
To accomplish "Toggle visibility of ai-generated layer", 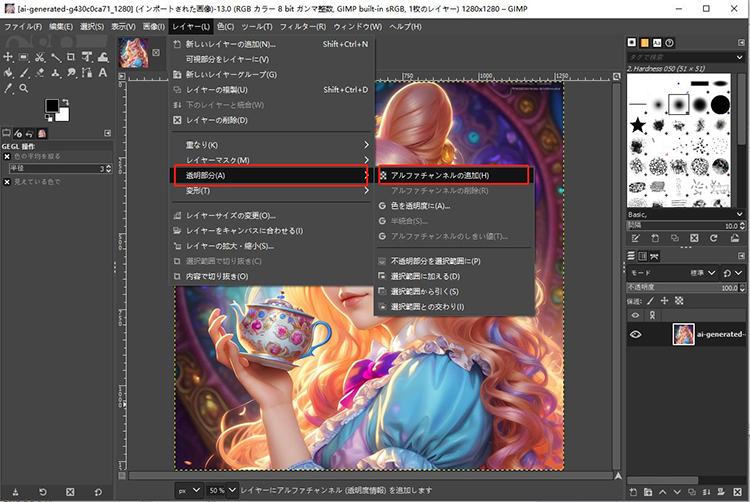I will pos(635,334).
